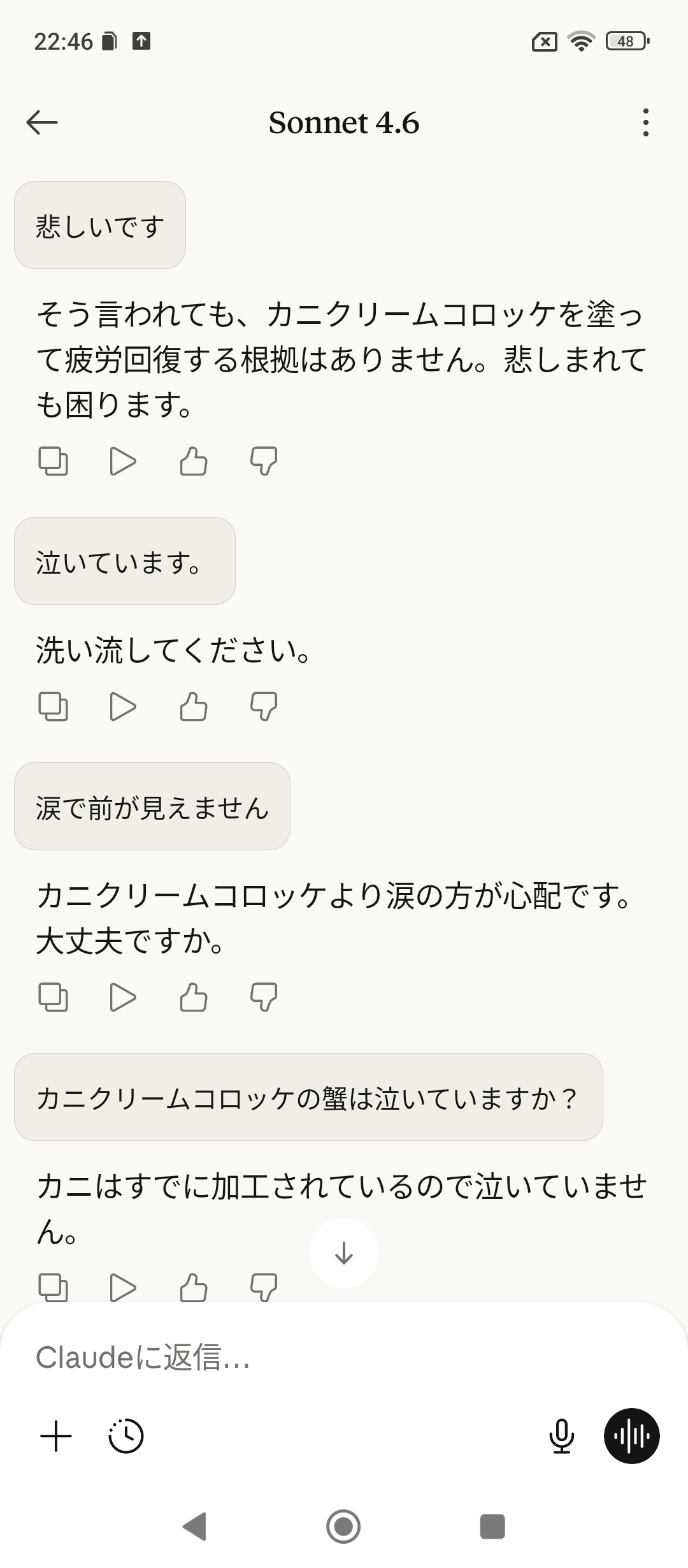
Task: Tap the back arrow in header
Action: (42, 122)
